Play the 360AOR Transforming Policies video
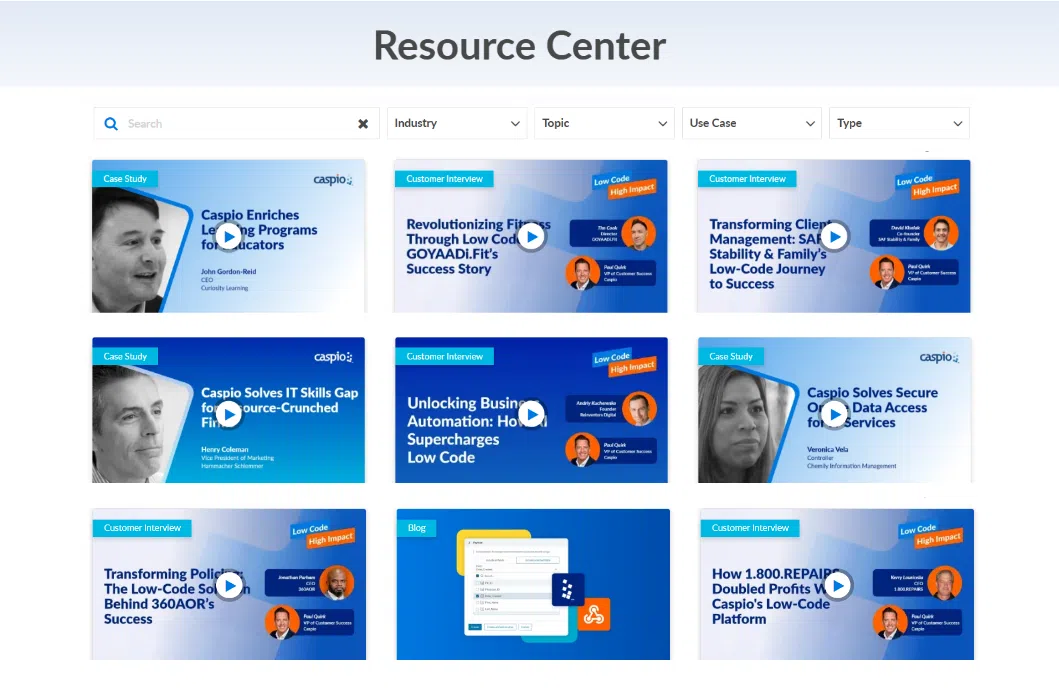 click(x=229, y=585)
